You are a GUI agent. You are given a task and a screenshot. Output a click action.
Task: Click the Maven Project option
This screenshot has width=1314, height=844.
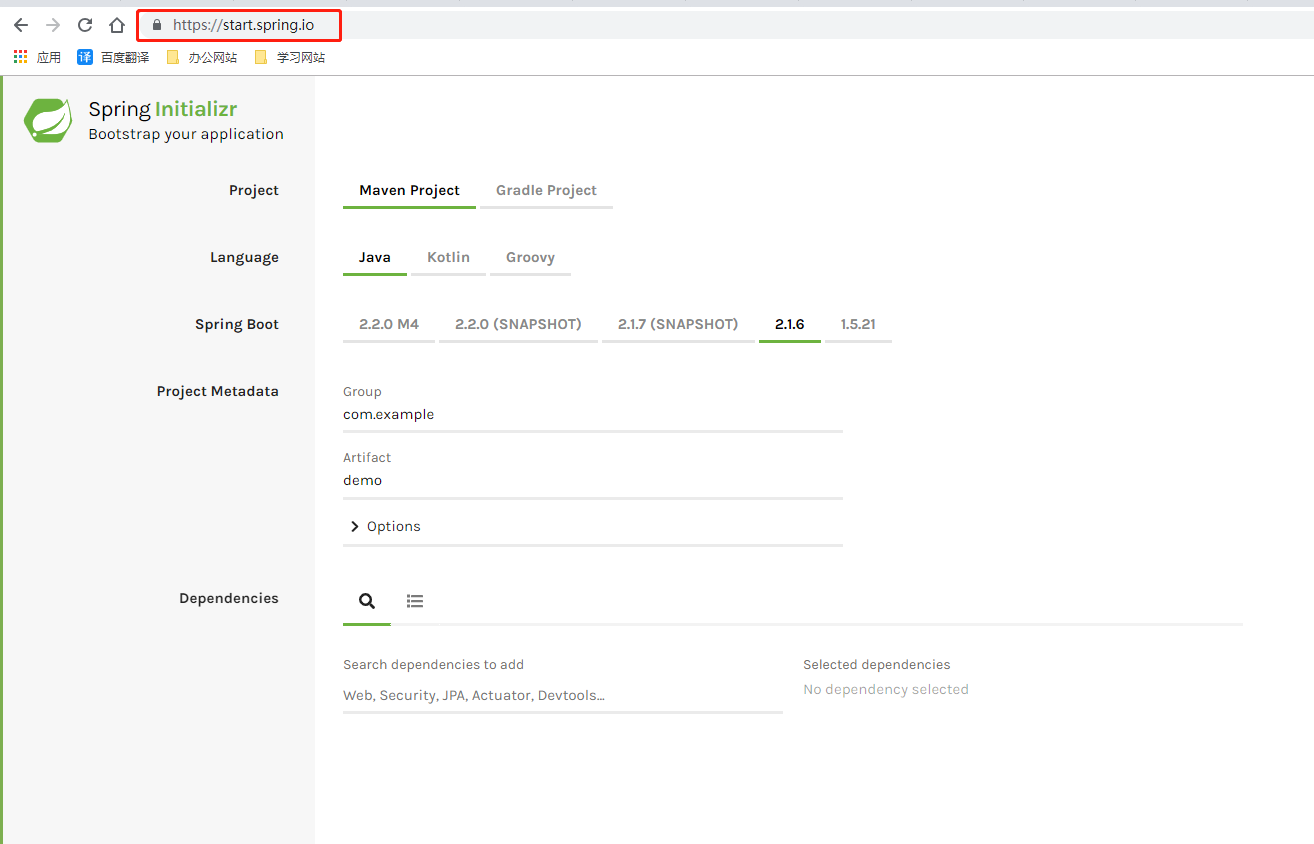click(x=409, y=190)
